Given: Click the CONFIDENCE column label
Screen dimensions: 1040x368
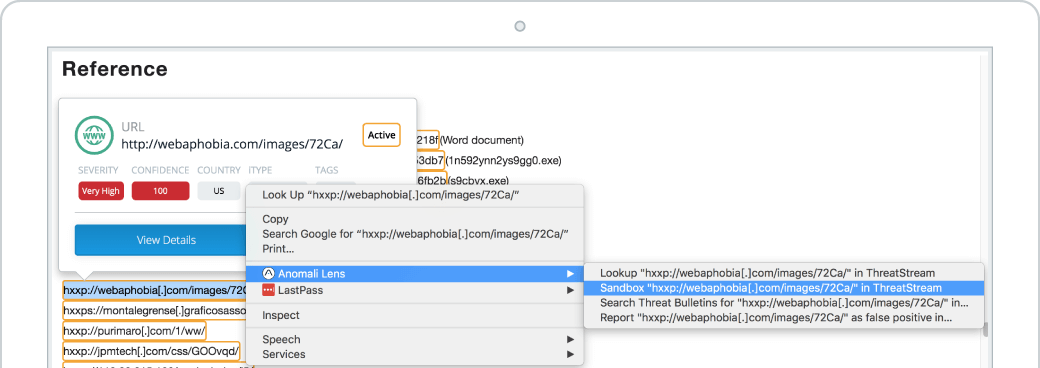Looking at the screenshot, I should [161, 170].
